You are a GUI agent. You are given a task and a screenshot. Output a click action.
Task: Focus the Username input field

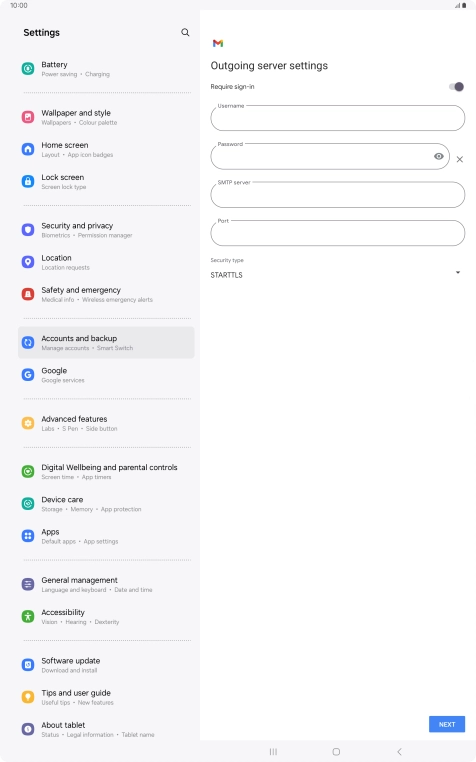click(337, 118)
